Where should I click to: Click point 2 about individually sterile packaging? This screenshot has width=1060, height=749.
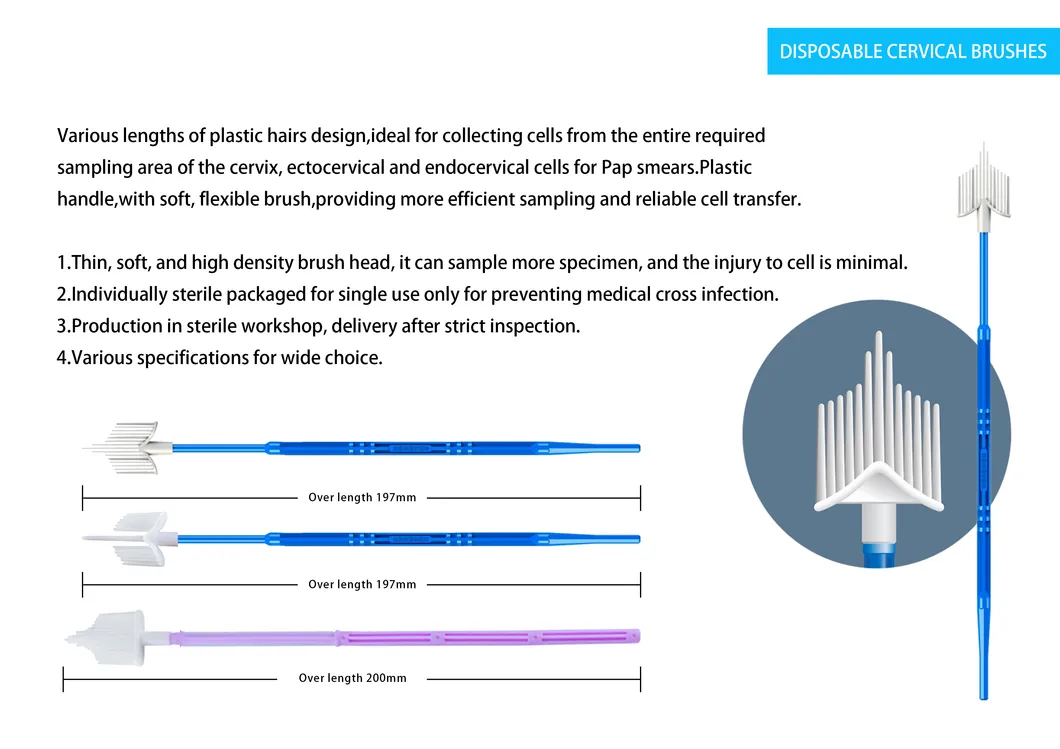[417, 294]
